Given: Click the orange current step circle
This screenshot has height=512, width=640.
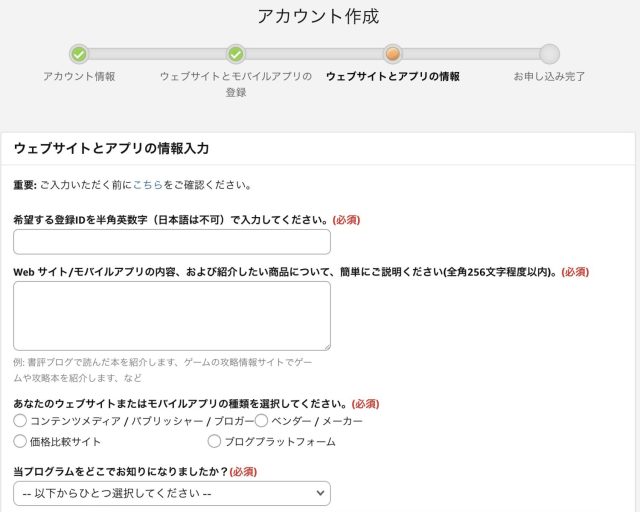Looking at the screenshot, I should click(393, 54).
